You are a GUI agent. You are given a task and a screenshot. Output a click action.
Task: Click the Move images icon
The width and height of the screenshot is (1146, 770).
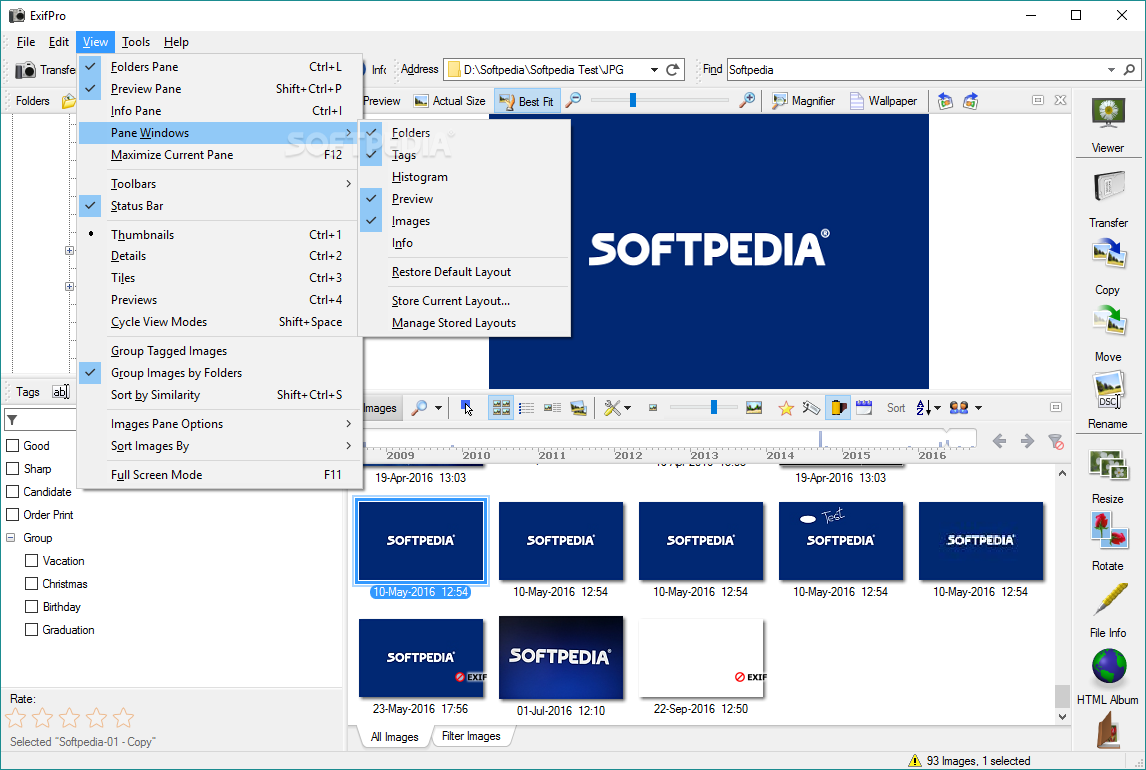1108,321
